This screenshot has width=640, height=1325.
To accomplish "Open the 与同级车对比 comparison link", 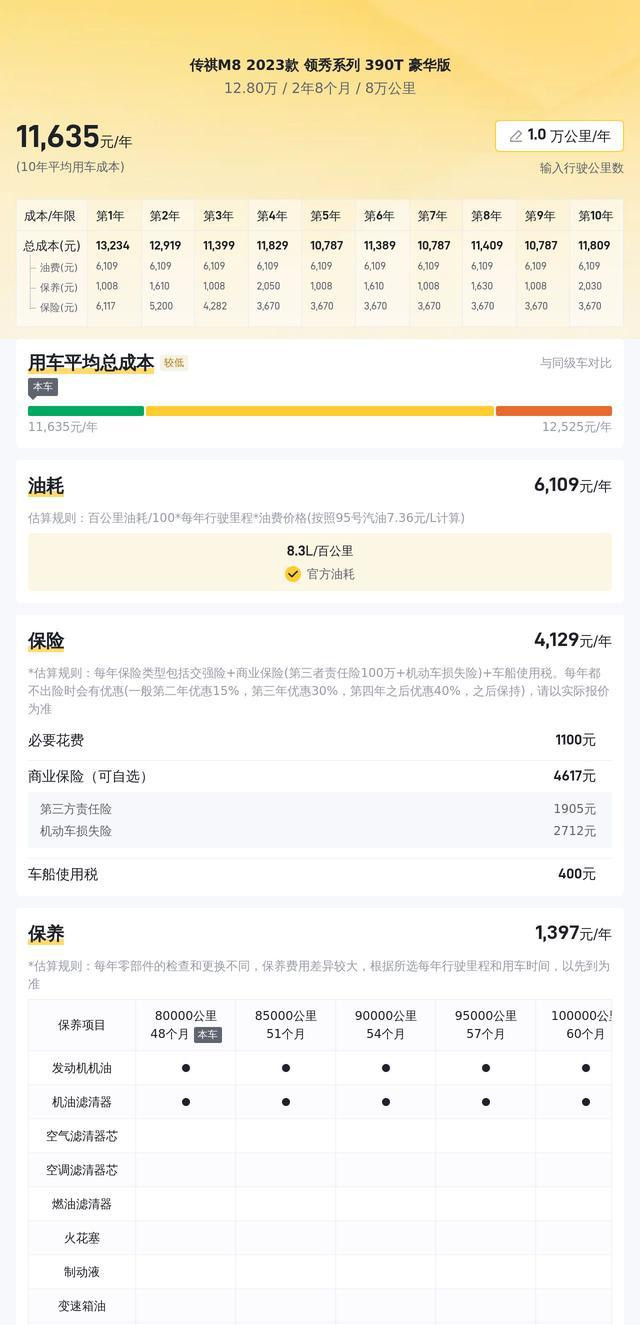I will tap(576, 363).
